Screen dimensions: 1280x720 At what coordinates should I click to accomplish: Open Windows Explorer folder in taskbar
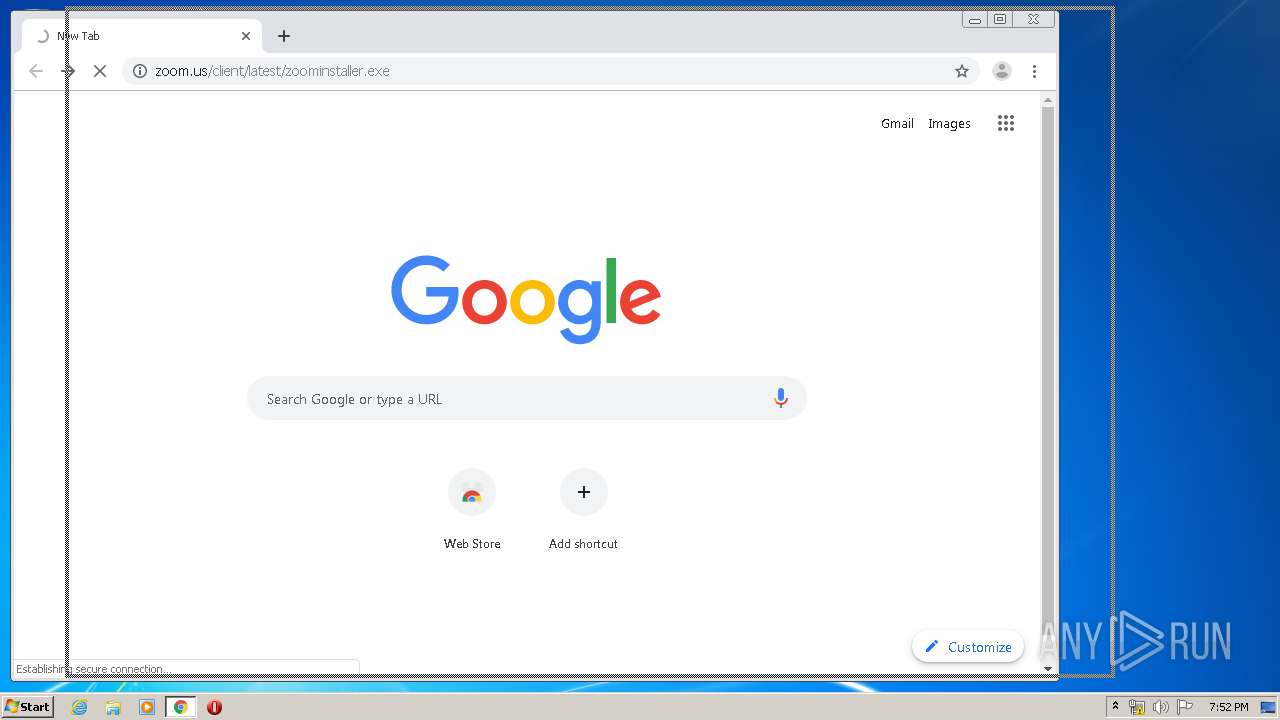click(113, 707)
